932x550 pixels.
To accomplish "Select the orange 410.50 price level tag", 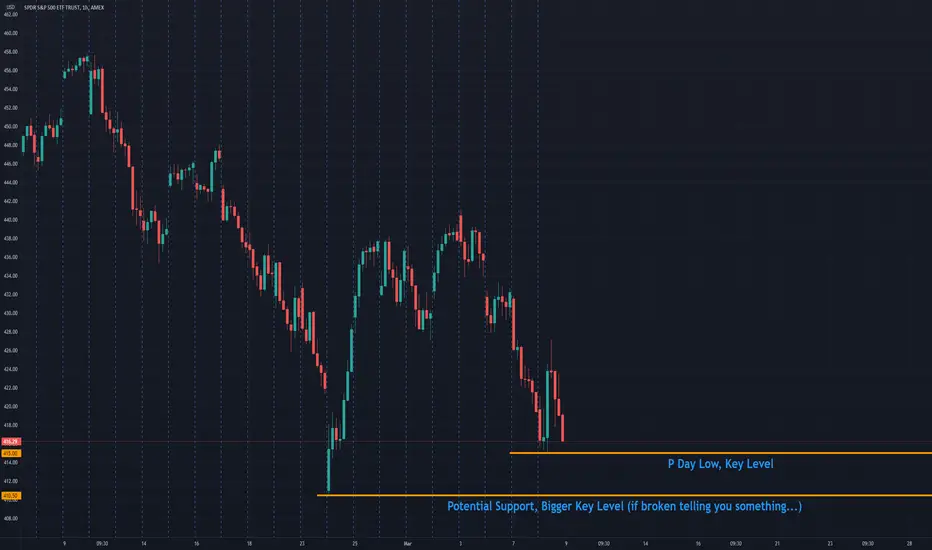I will [x=11, y=495].
